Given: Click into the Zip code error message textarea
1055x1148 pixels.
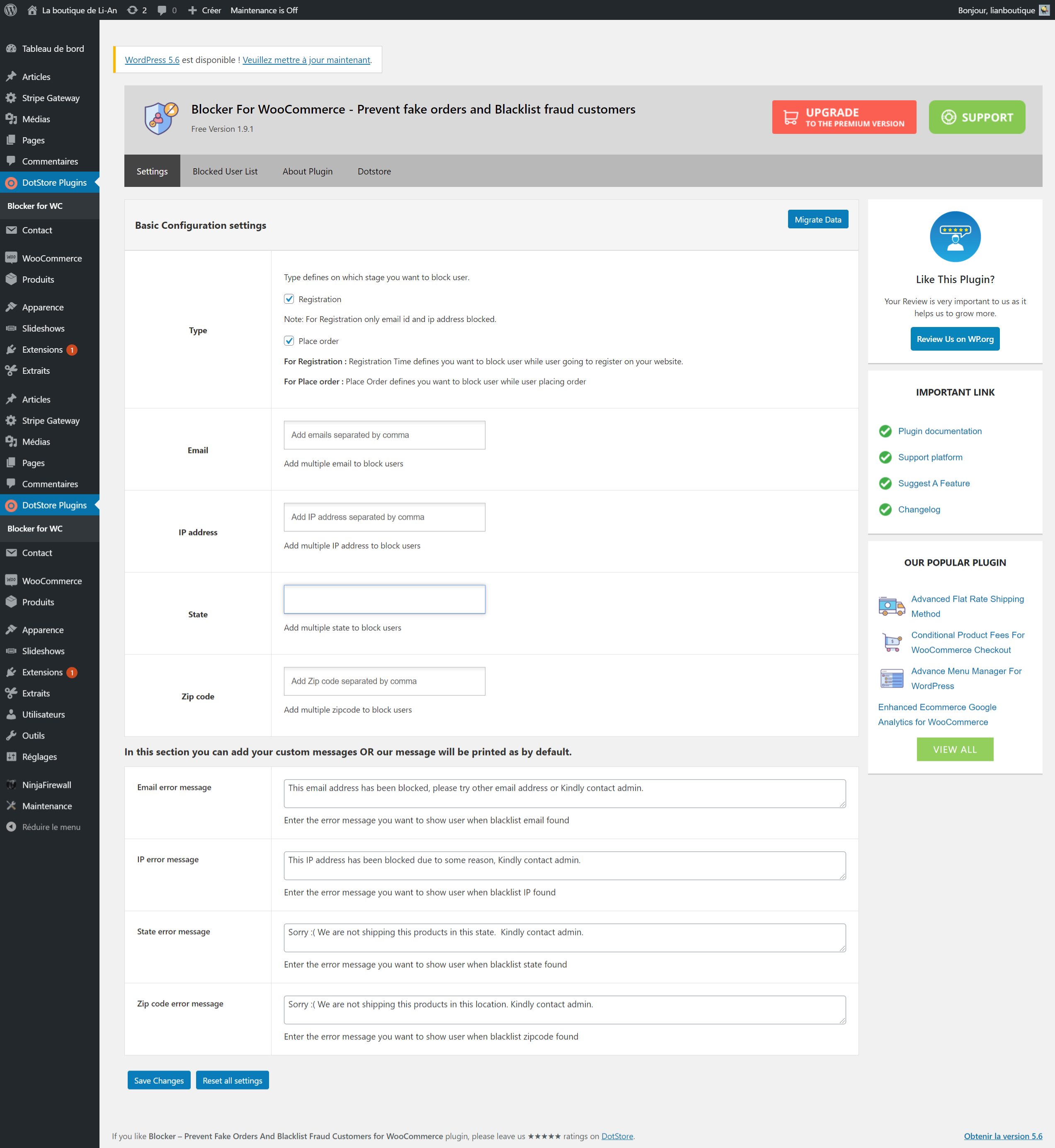Looking at the screenshot, I should click(565, 1010).
